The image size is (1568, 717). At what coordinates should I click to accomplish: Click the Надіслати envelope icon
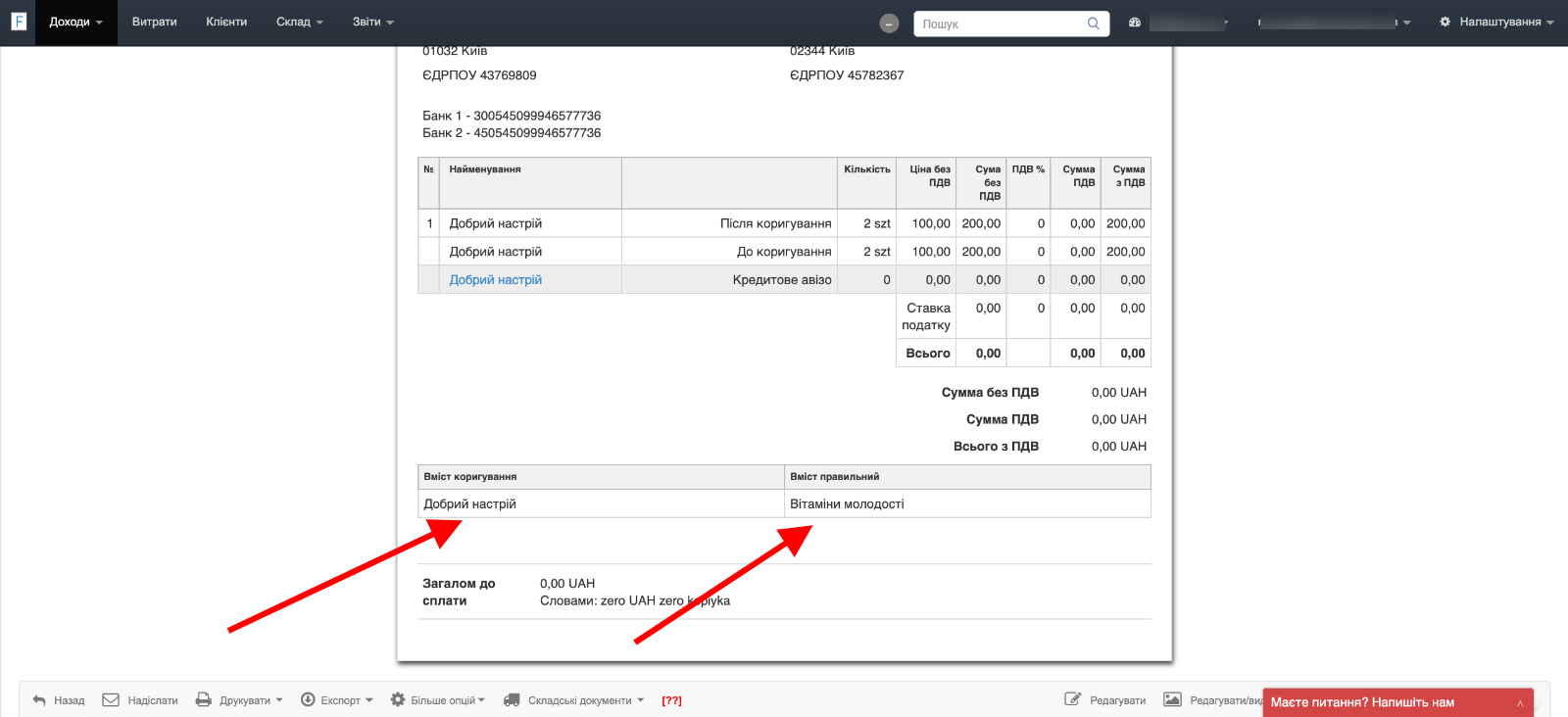click(x=111, y=700)
